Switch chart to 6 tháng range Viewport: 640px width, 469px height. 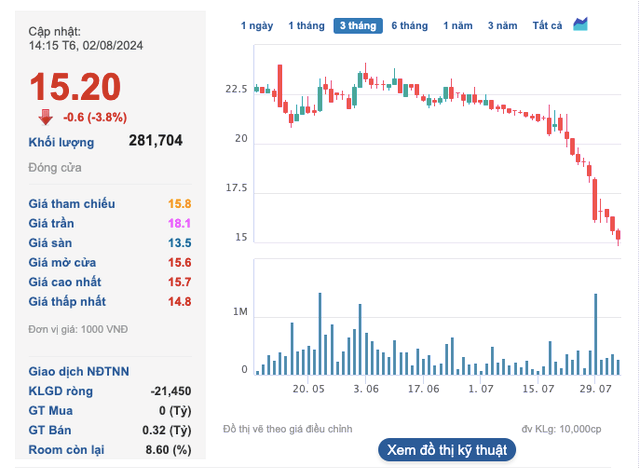click(x=409, y=25)
